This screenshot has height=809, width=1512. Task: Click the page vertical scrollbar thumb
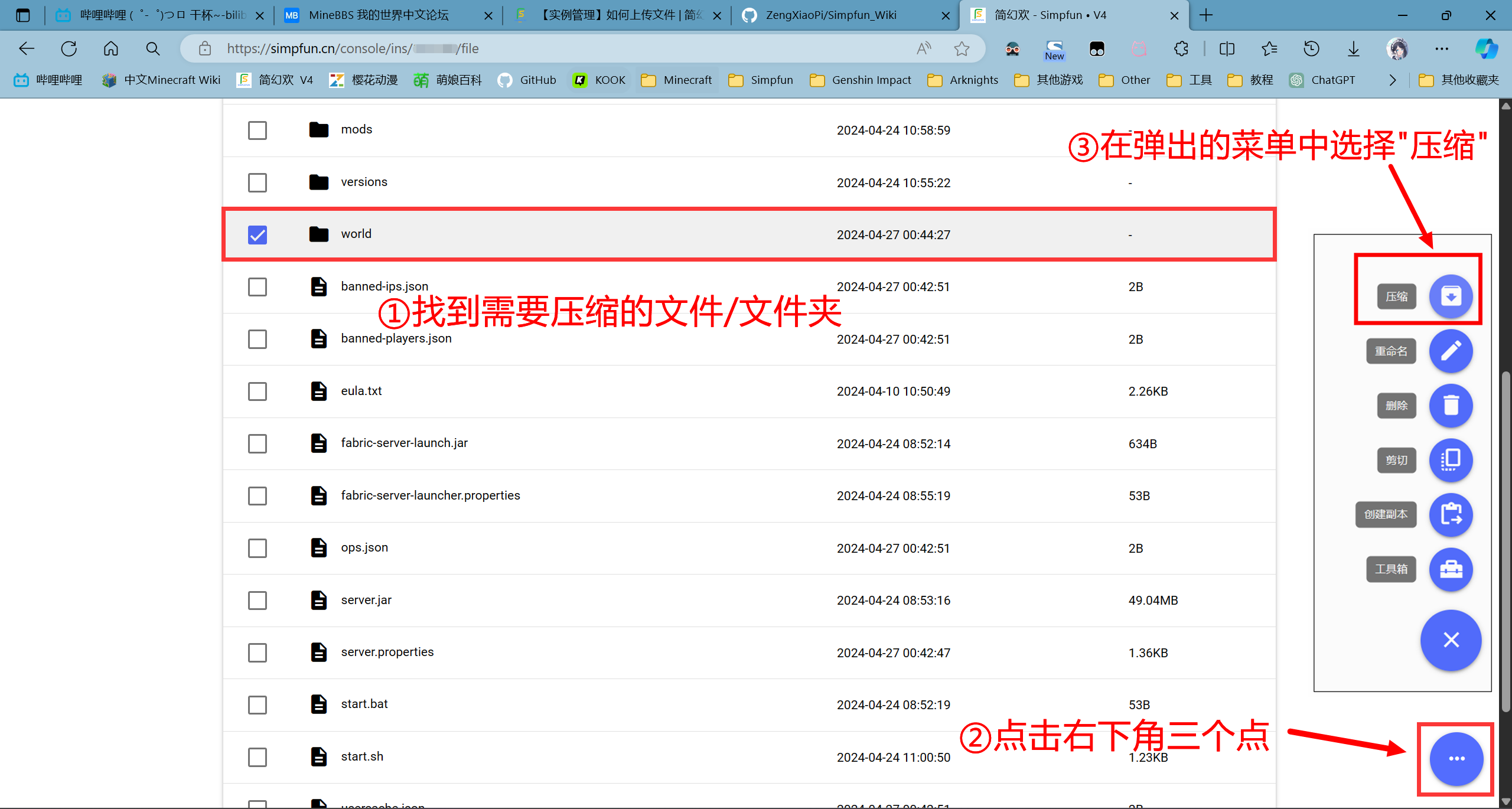pos(1506,540)
